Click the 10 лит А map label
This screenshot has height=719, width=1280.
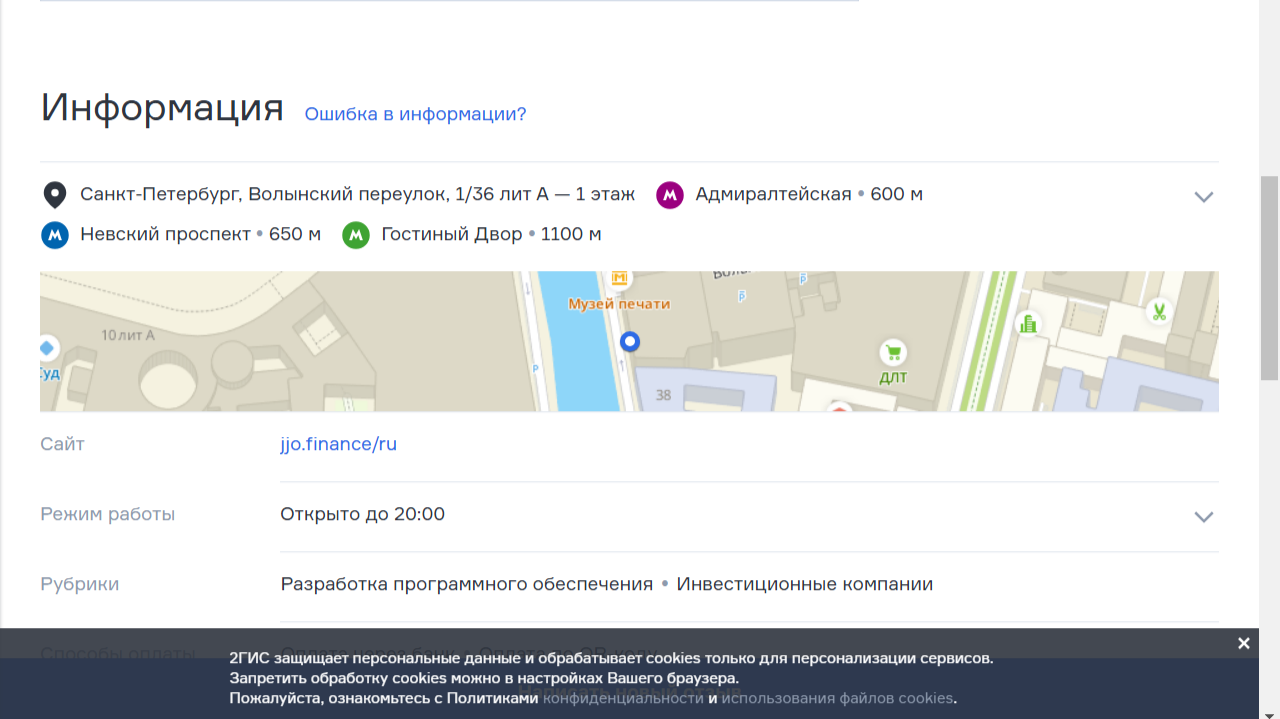tap(128, 335)
